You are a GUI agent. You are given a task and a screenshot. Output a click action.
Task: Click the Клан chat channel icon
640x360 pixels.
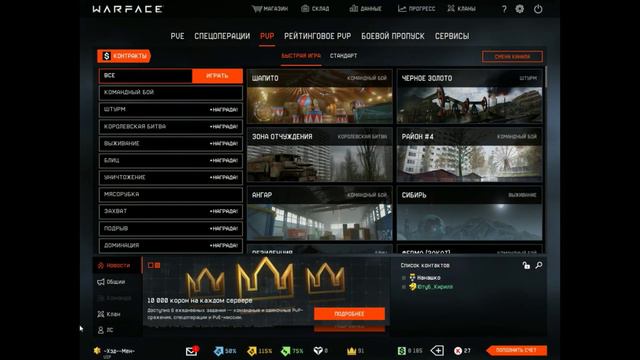click(101, 314)
